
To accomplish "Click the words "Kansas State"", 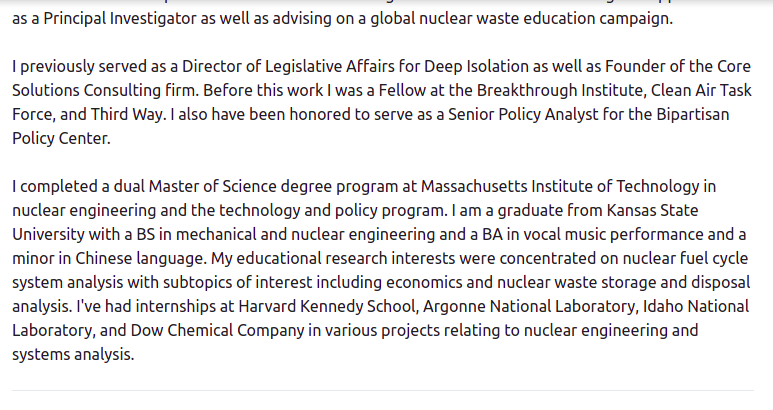I will pos(652,210).
